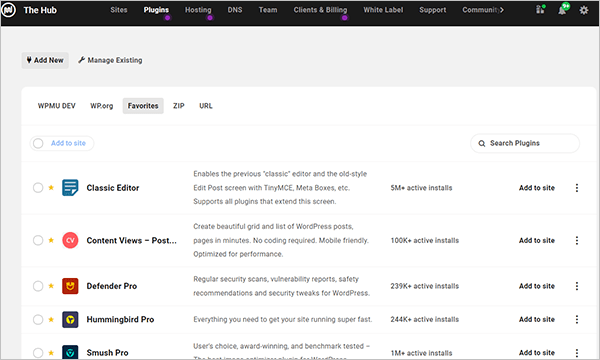Click the 5M+ active installs text

421,188
